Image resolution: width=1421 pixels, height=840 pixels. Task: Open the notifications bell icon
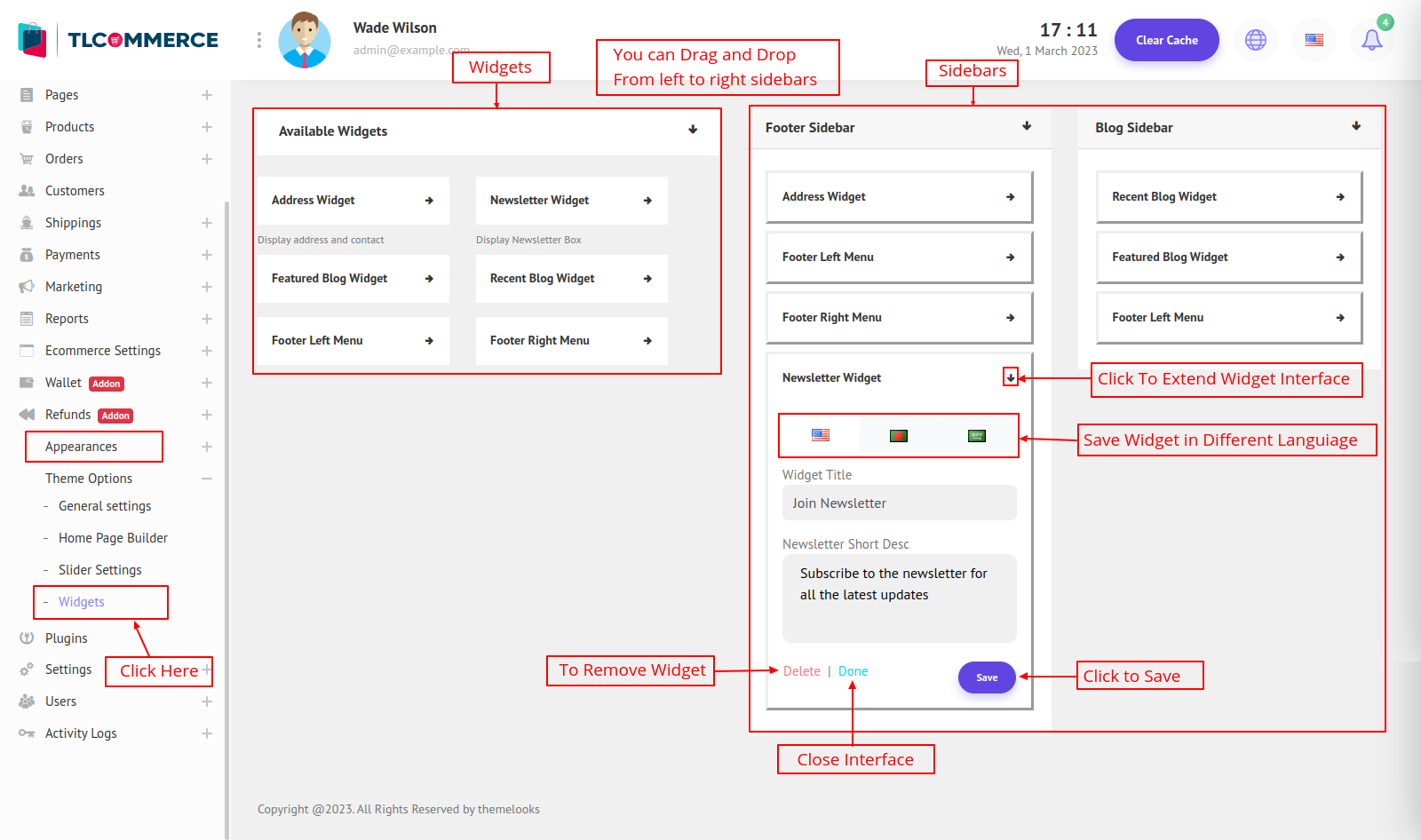point(1371,40)
